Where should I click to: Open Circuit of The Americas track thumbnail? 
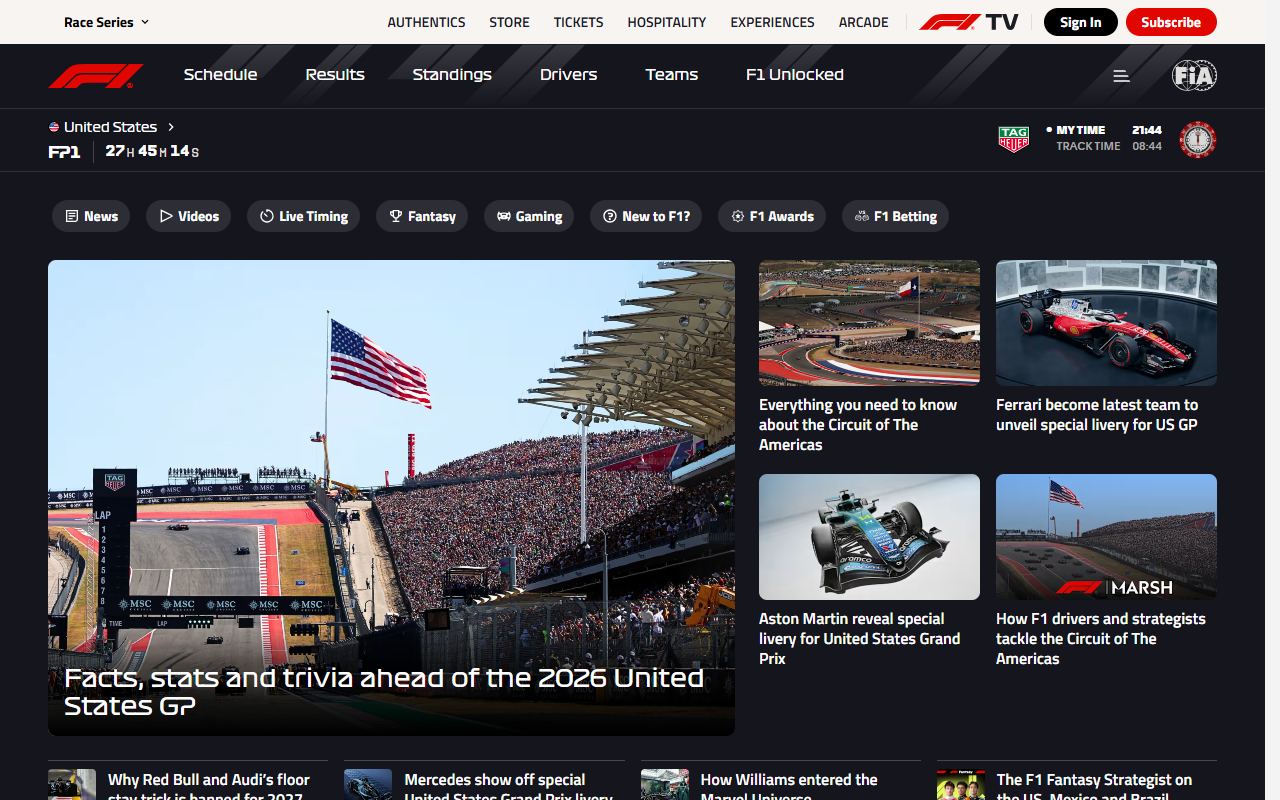point(869,323)
